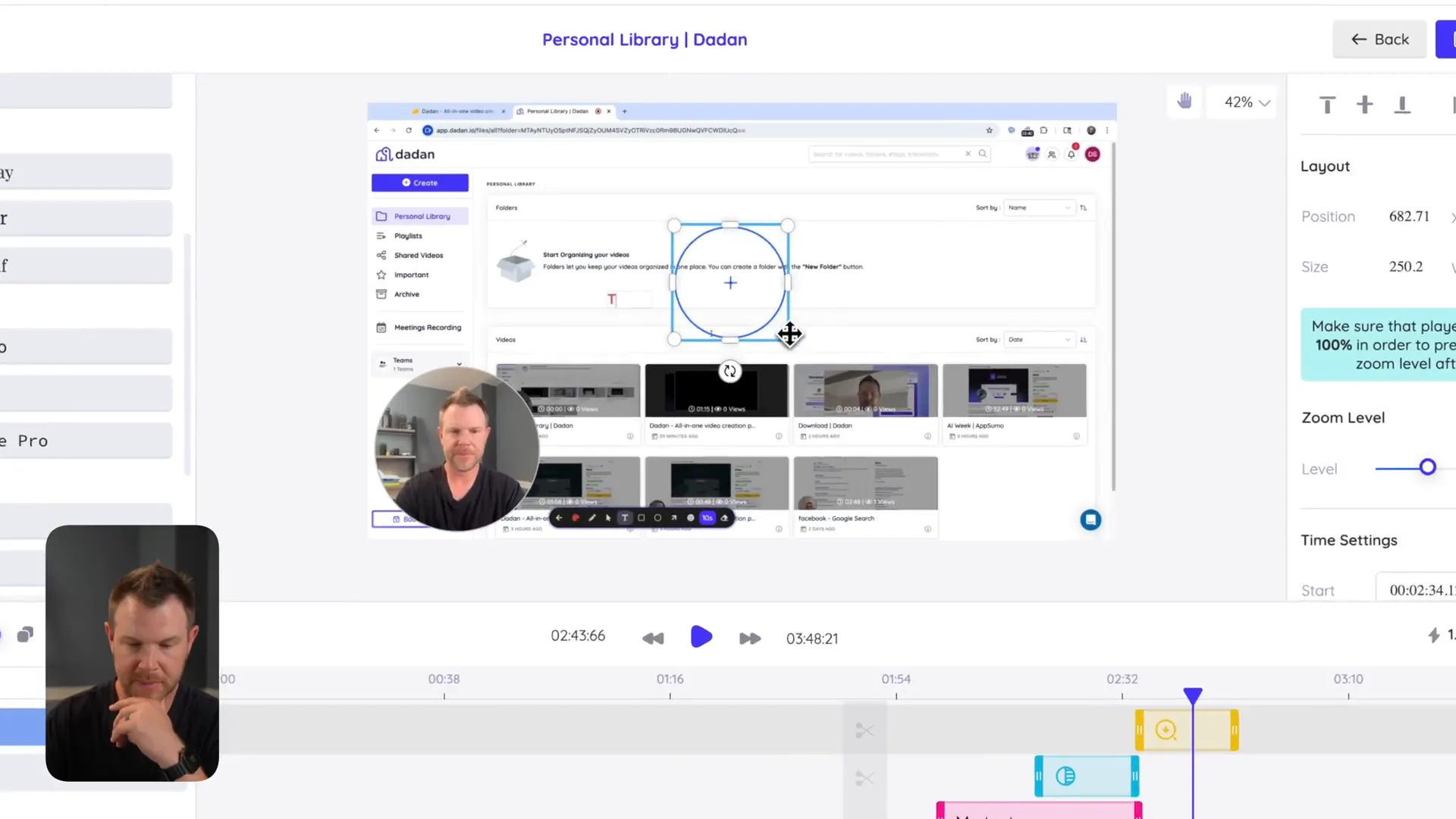The width and height of the screenshot is (1456, 819).
Task: Click the AI Week | AppSumo video thumbnail
Action: [x=1014, y=390]
